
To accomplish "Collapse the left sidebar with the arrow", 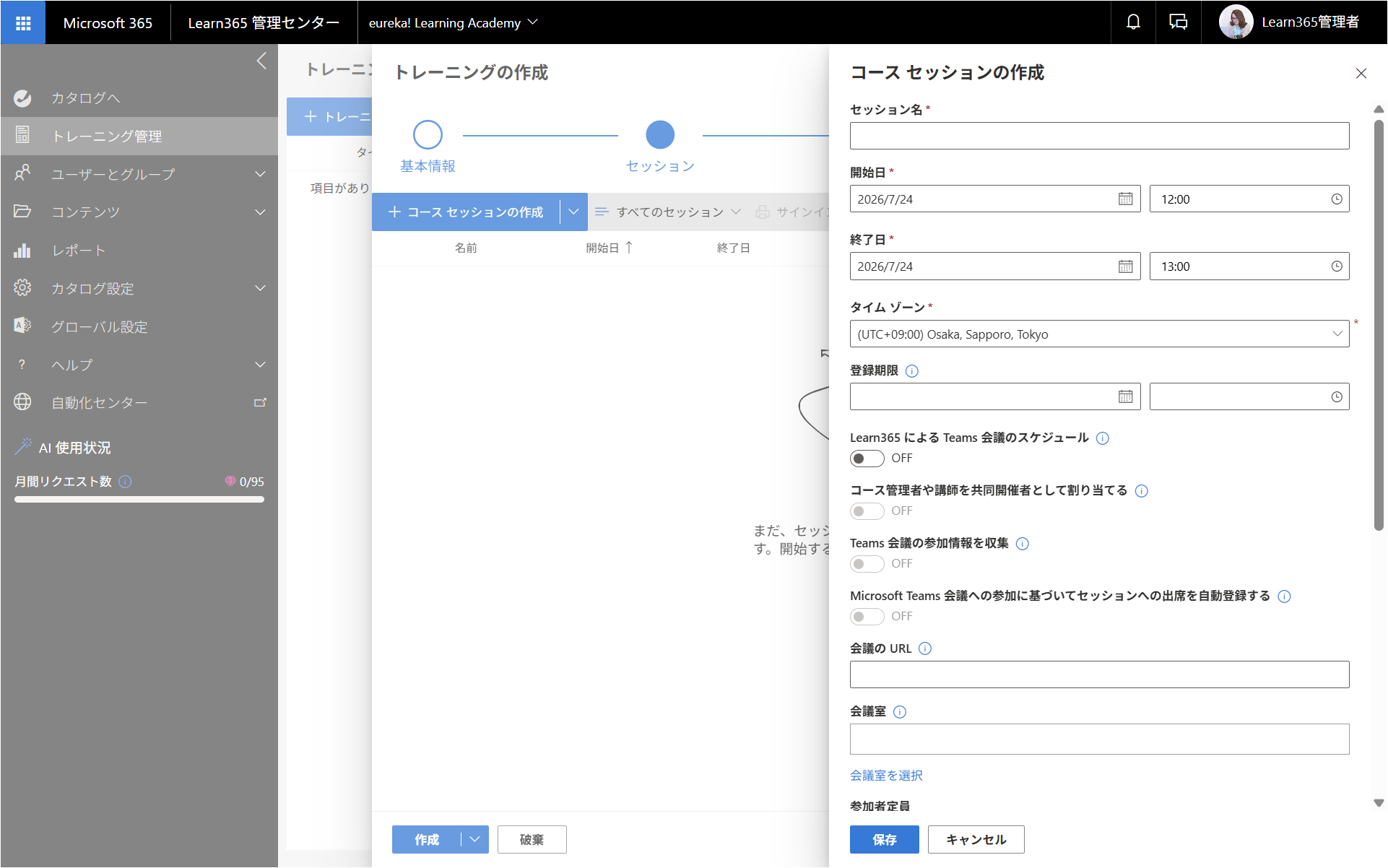I will point(261,61).
